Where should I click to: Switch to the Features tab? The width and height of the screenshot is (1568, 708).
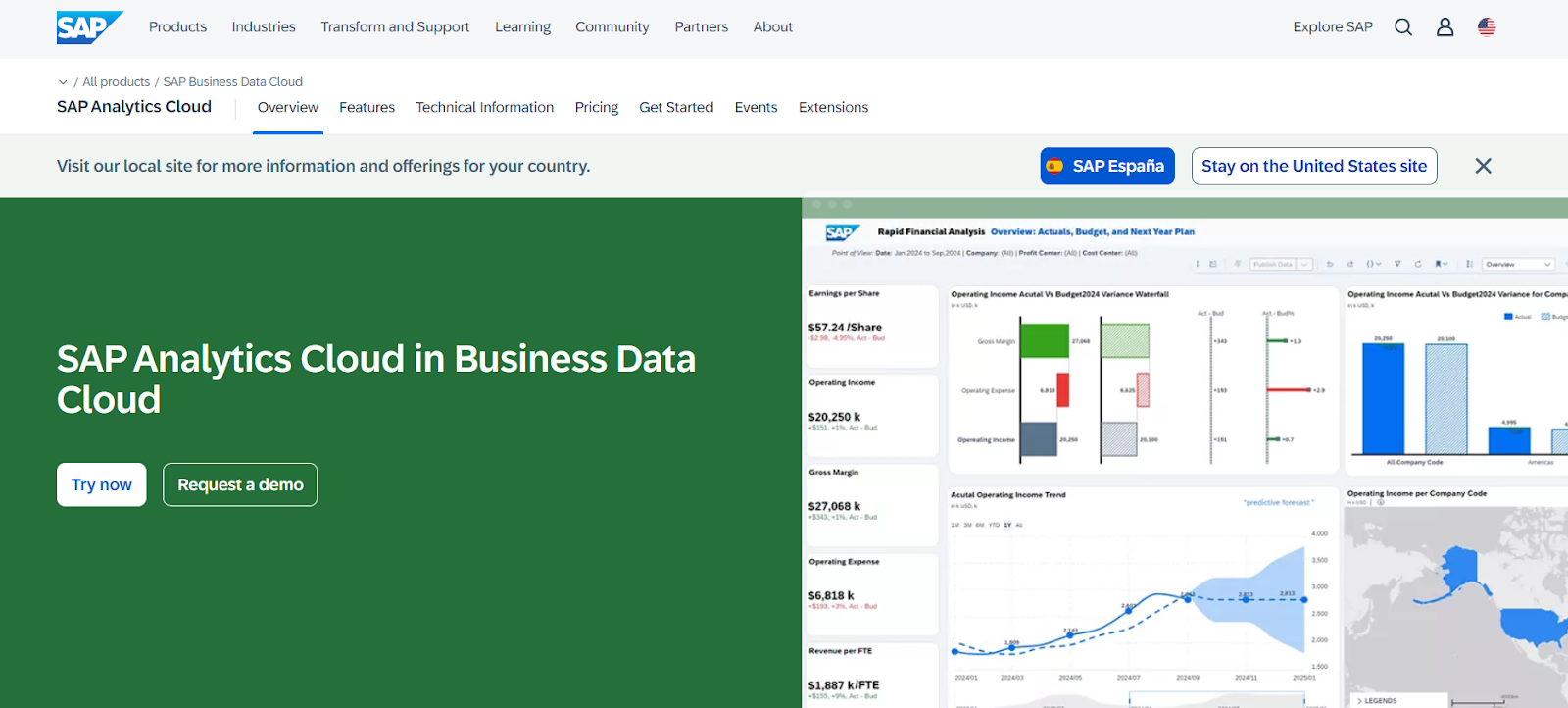(367, 108)
